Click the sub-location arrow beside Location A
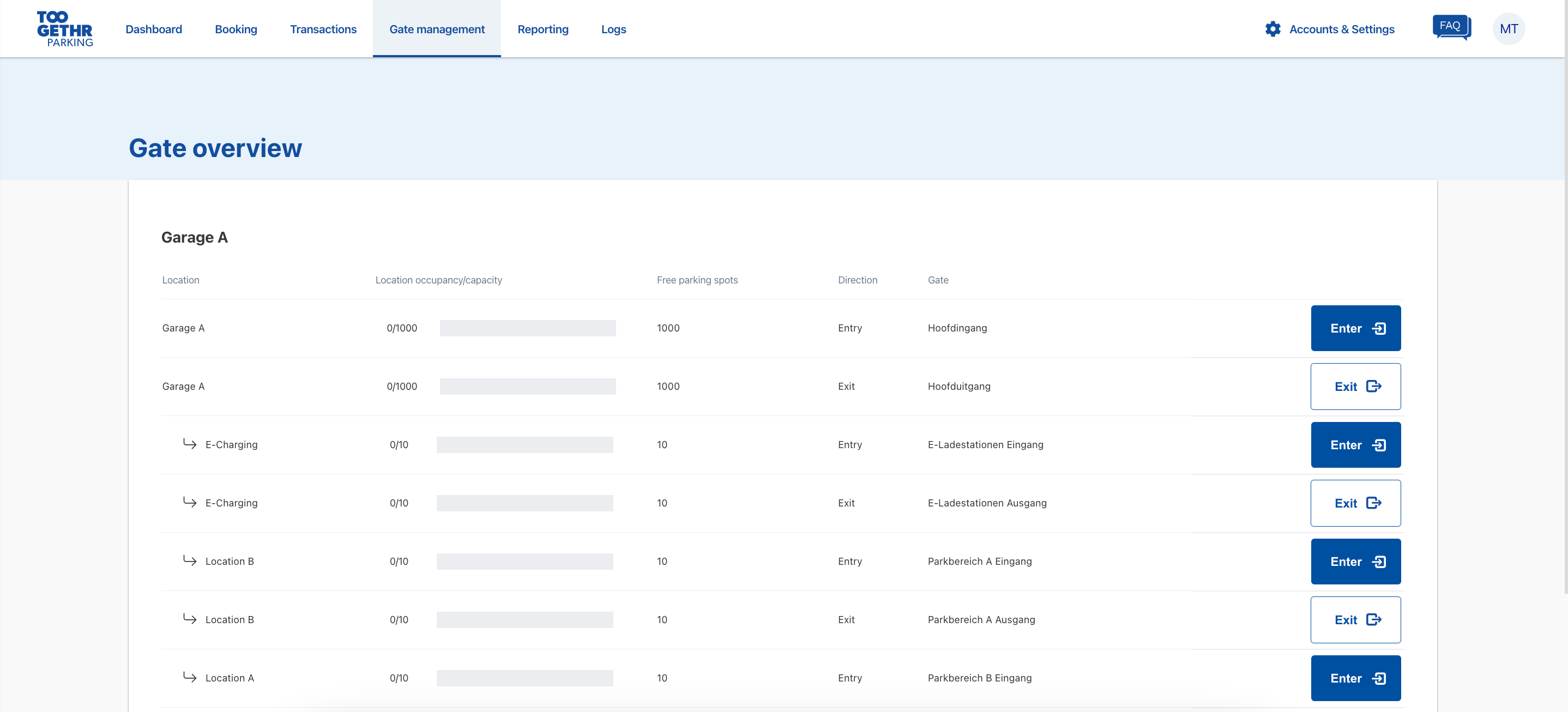 (x=190, y=677)
